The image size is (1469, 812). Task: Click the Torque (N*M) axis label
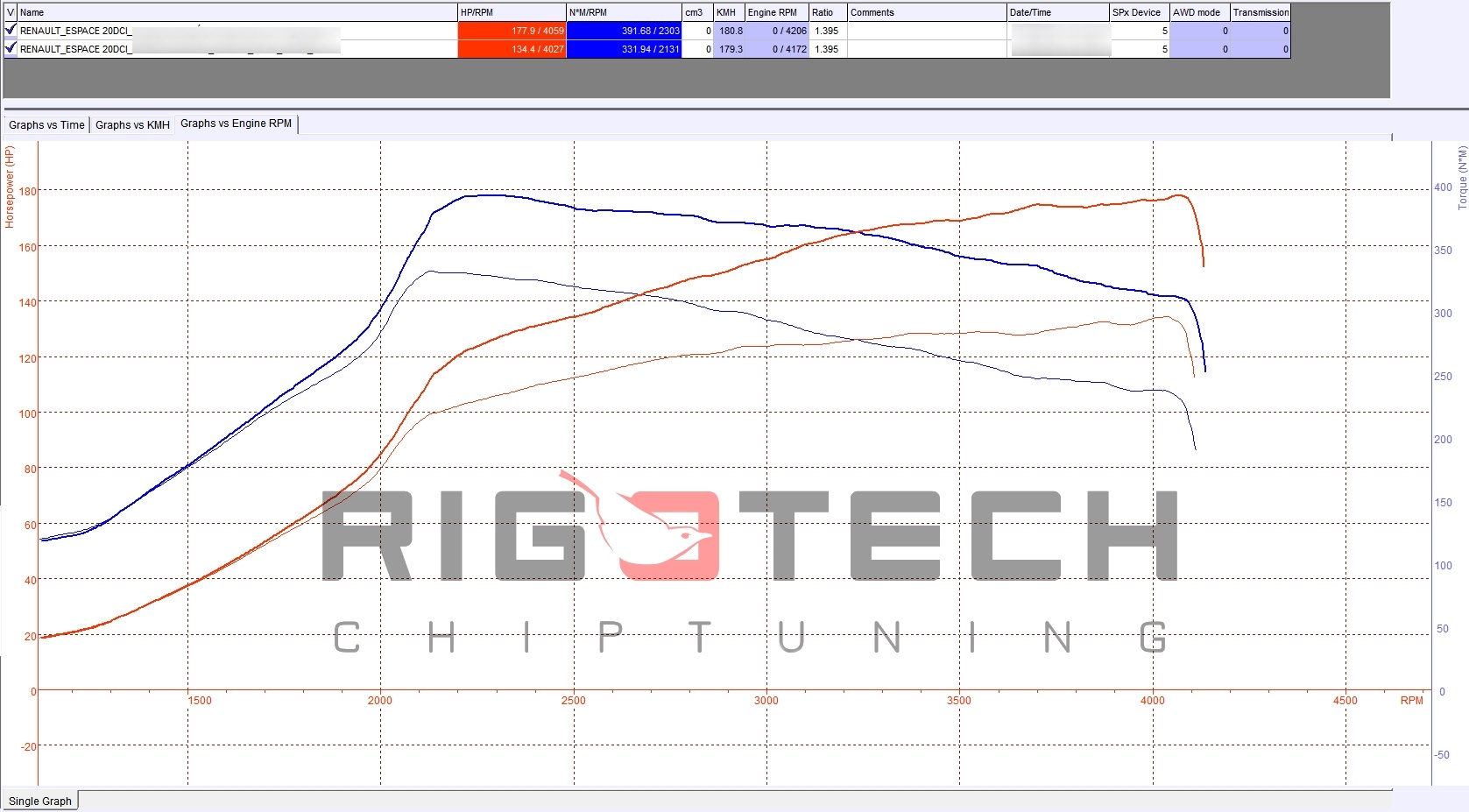coord(1462,178)
